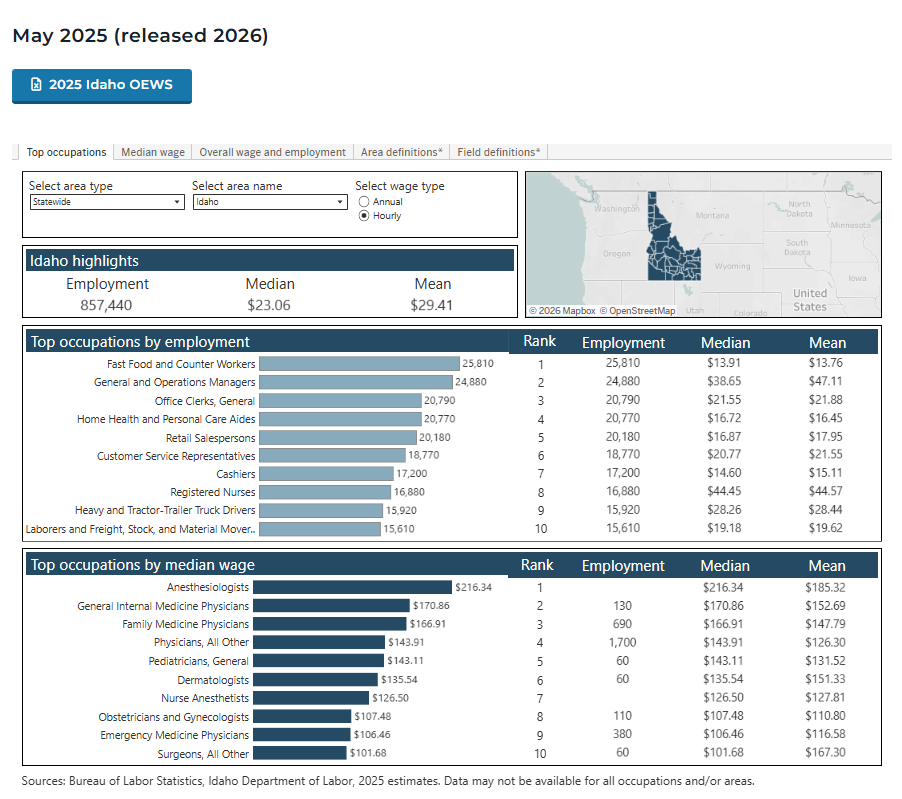Viewport: 902px width, 799px height.
Task: Open the Select area name dropdown
Action: [270, 202]
